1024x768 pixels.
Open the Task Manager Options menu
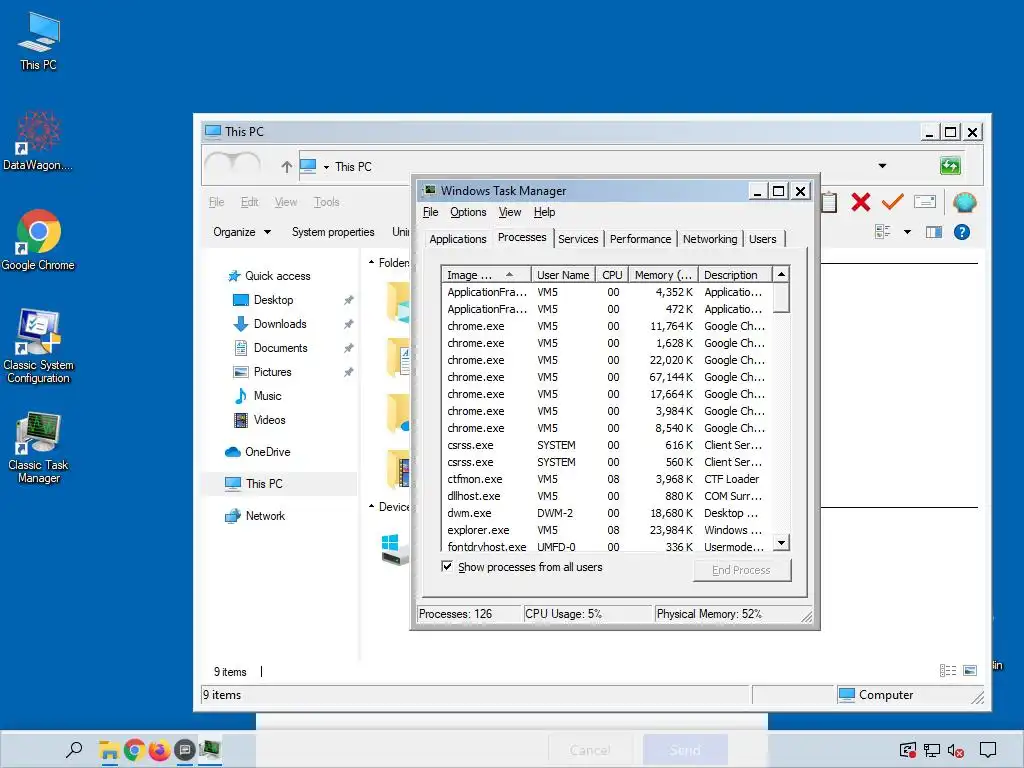tap(468, 212)
